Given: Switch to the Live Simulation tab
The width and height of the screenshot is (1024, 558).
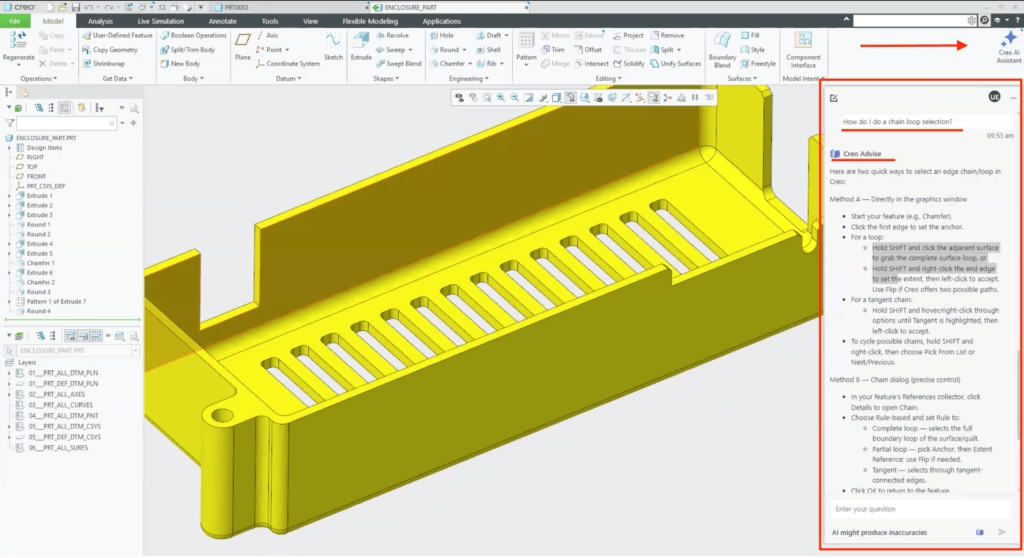Looking at the screenshot, I should (x=161, y=21).
